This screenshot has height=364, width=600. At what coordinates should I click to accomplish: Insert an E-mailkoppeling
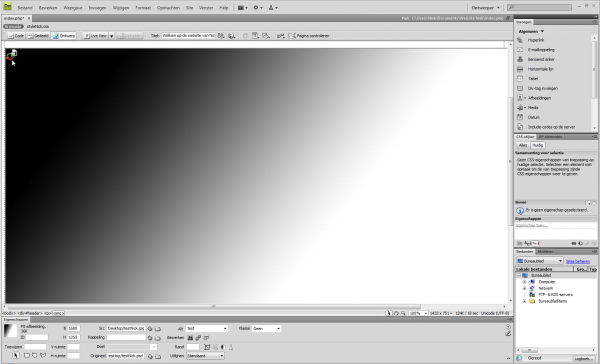click(x=541, y=50)
